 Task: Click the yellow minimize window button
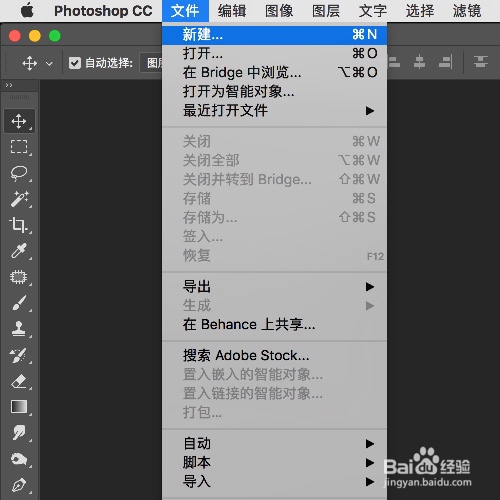pos(35,36)
